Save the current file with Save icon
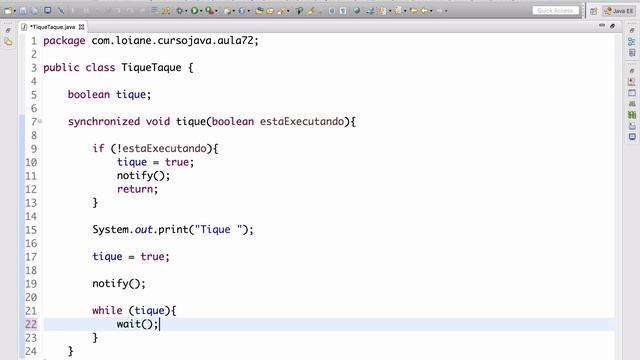This screenshot has height=360, width=640. pos(23,11)
